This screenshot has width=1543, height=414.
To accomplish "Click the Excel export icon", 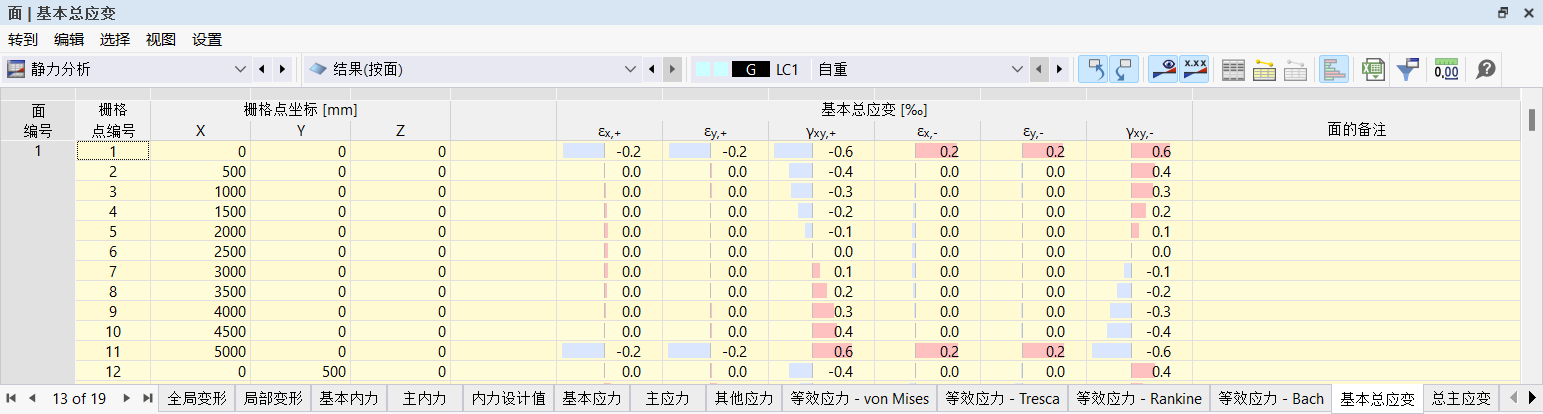I will (x=1373, y=69).
